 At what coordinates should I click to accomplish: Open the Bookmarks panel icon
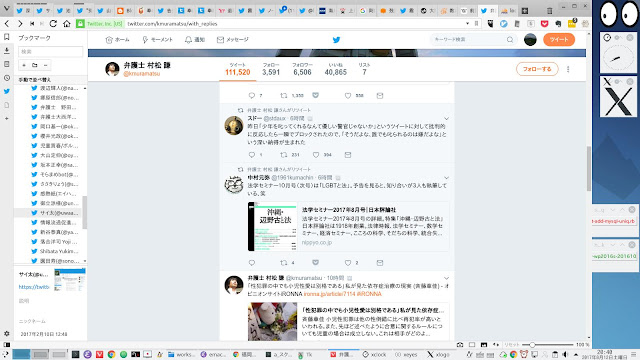click(7, 37)
